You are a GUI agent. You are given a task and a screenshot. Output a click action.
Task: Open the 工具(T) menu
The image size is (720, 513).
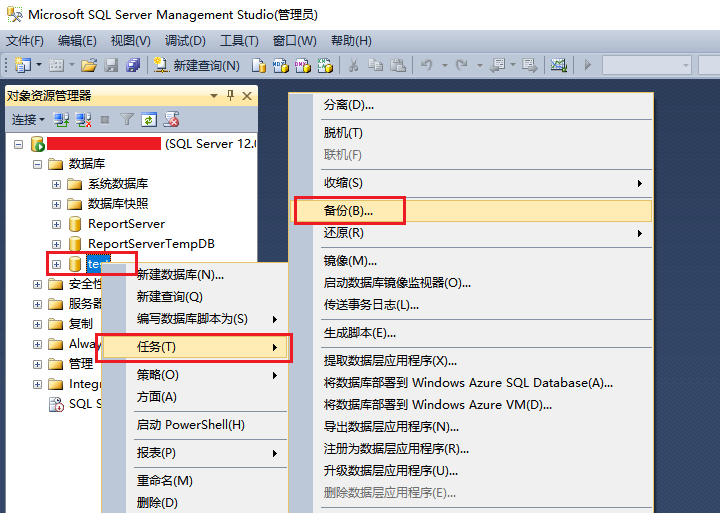point(239,41)
